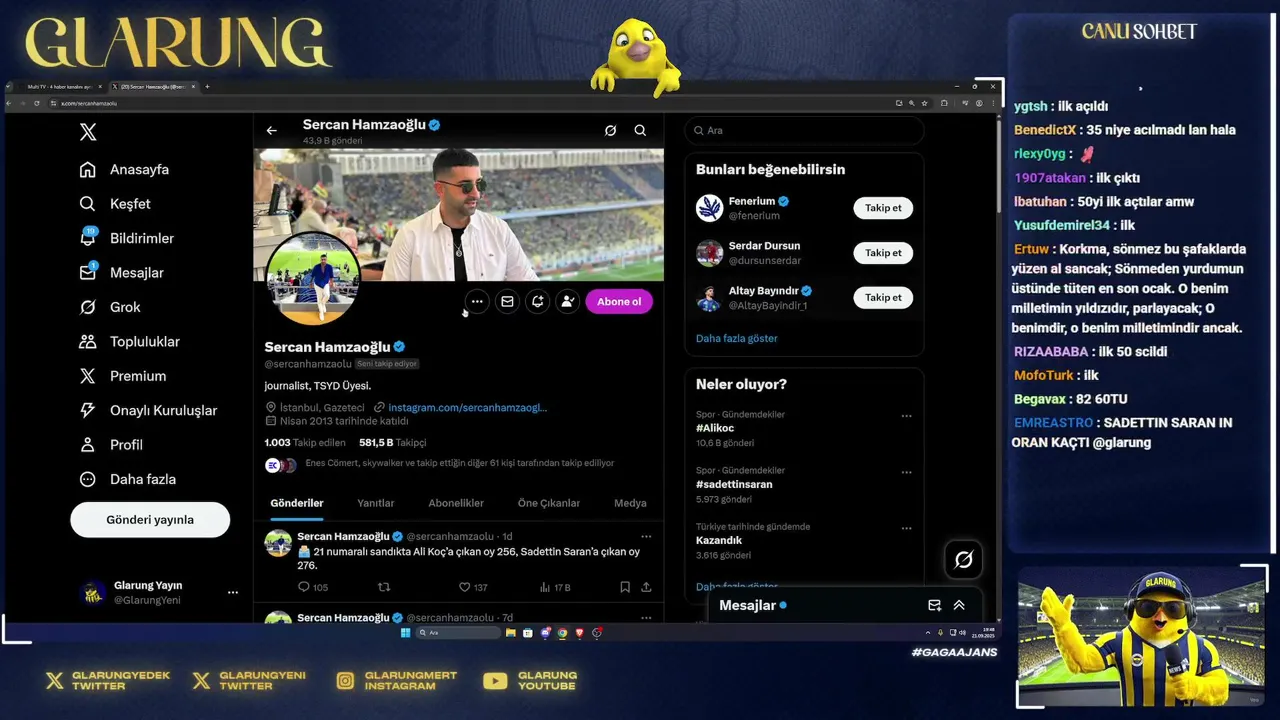The height and width of the screenshot is (720, 1280).
Task: Switch to the Abonelikler tab
Action: click(x=456, y=503)
